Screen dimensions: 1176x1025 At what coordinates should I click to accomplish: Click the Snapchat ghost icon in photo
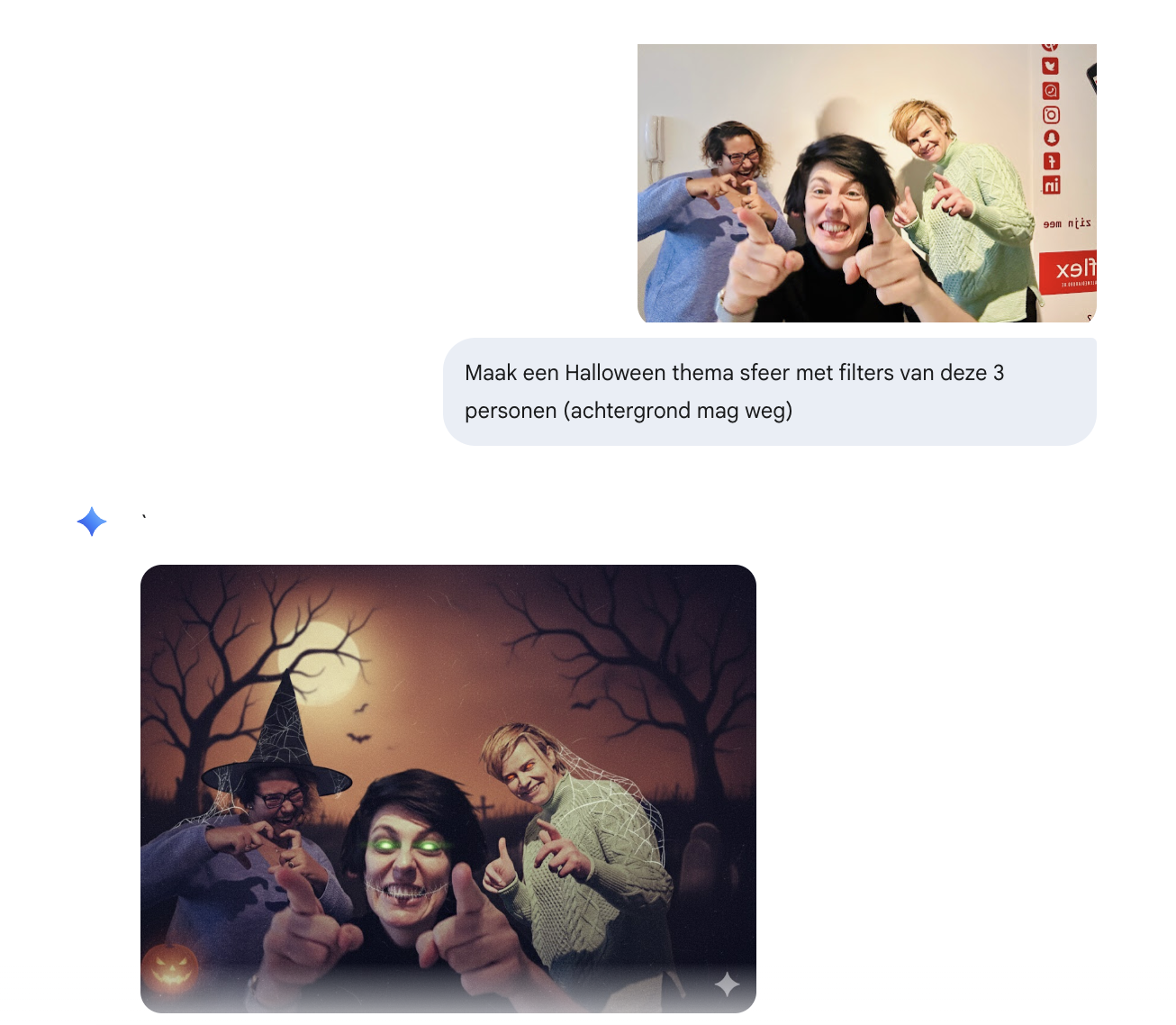[x=1051, y=138]
